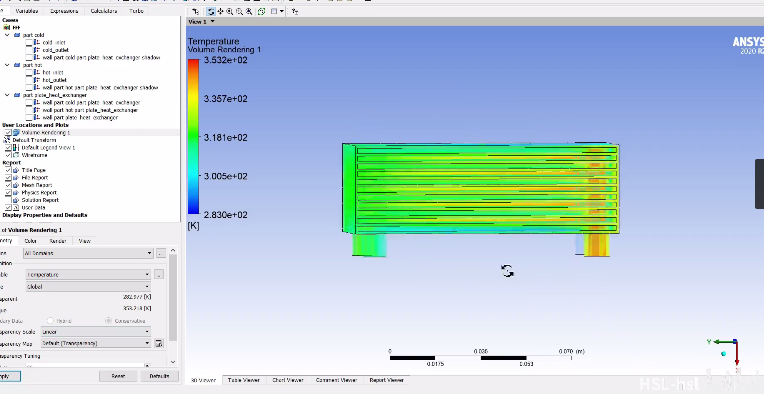The height and width of the screenshot is (394, 764).
Task: Click the Defaults button
Action: tap(159, 376)
